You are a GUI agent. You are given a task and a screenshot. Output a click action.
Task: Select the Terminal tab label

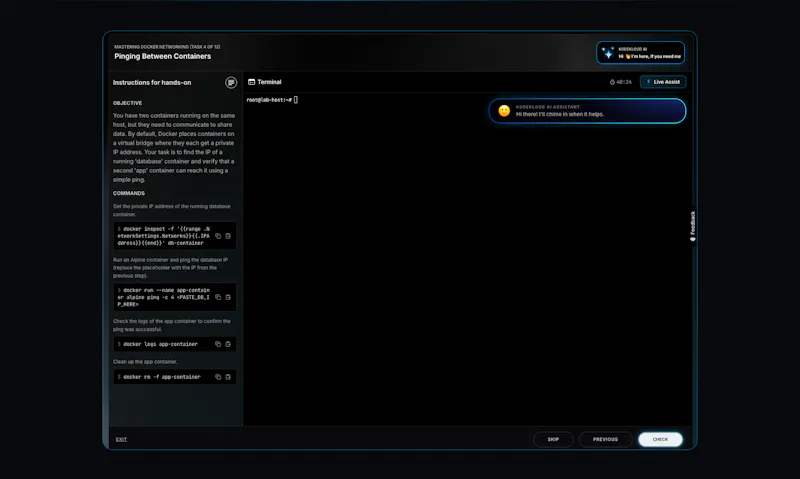point(269,82)
